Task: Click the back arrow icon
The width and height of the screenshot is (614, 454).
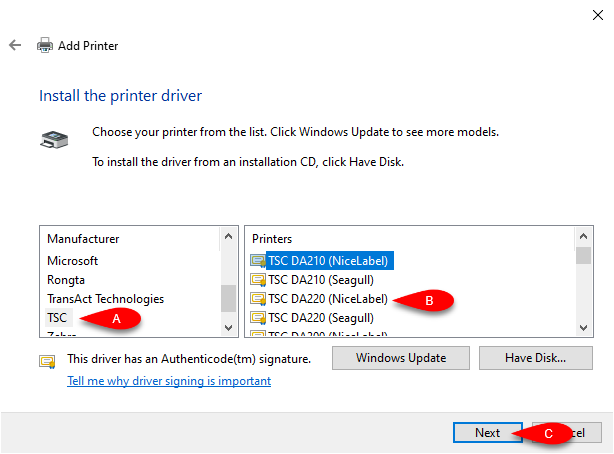Action: (x=15, y=45)
